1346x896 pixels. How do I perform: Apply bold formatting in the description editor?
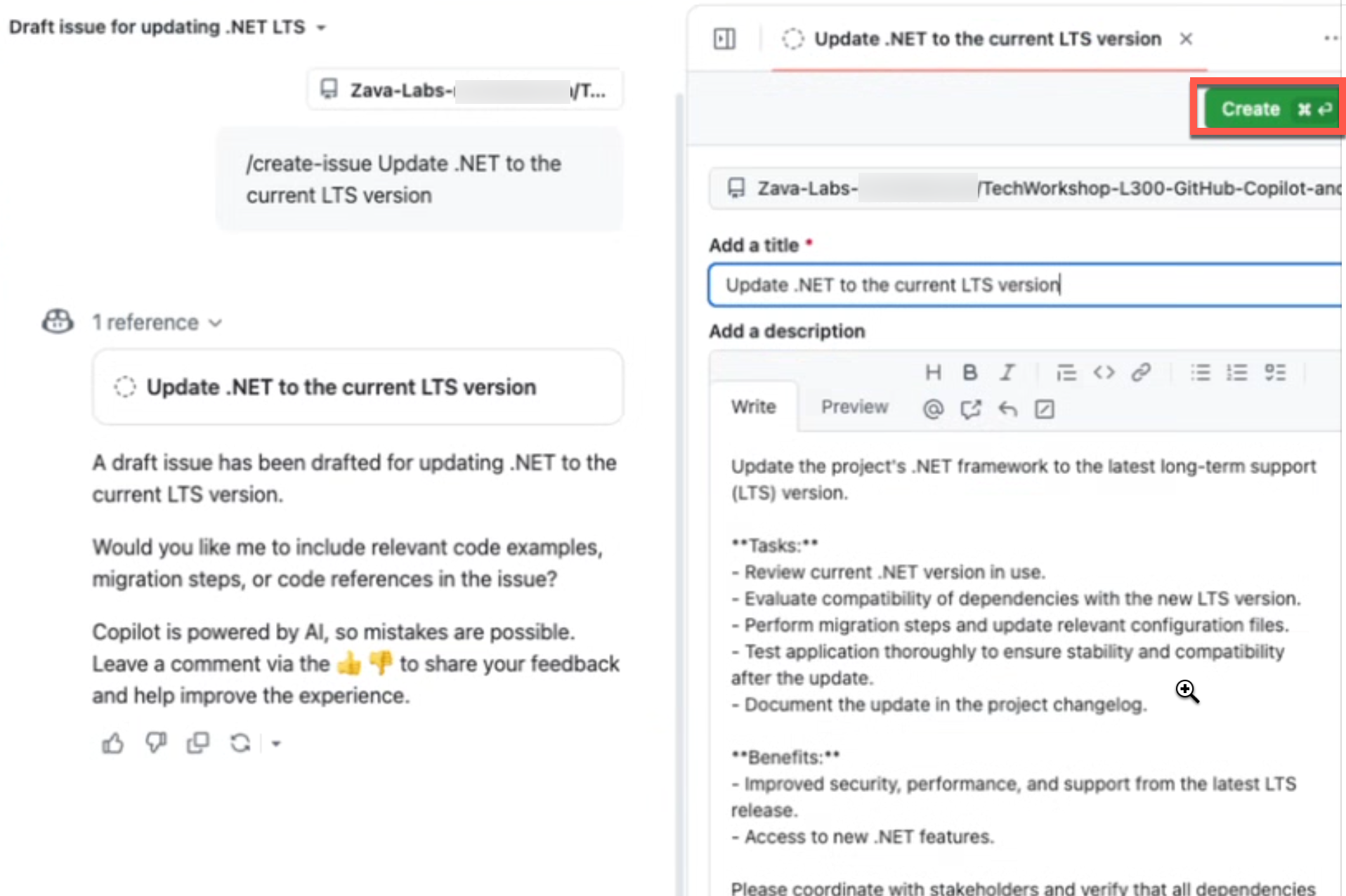point(969,372)
